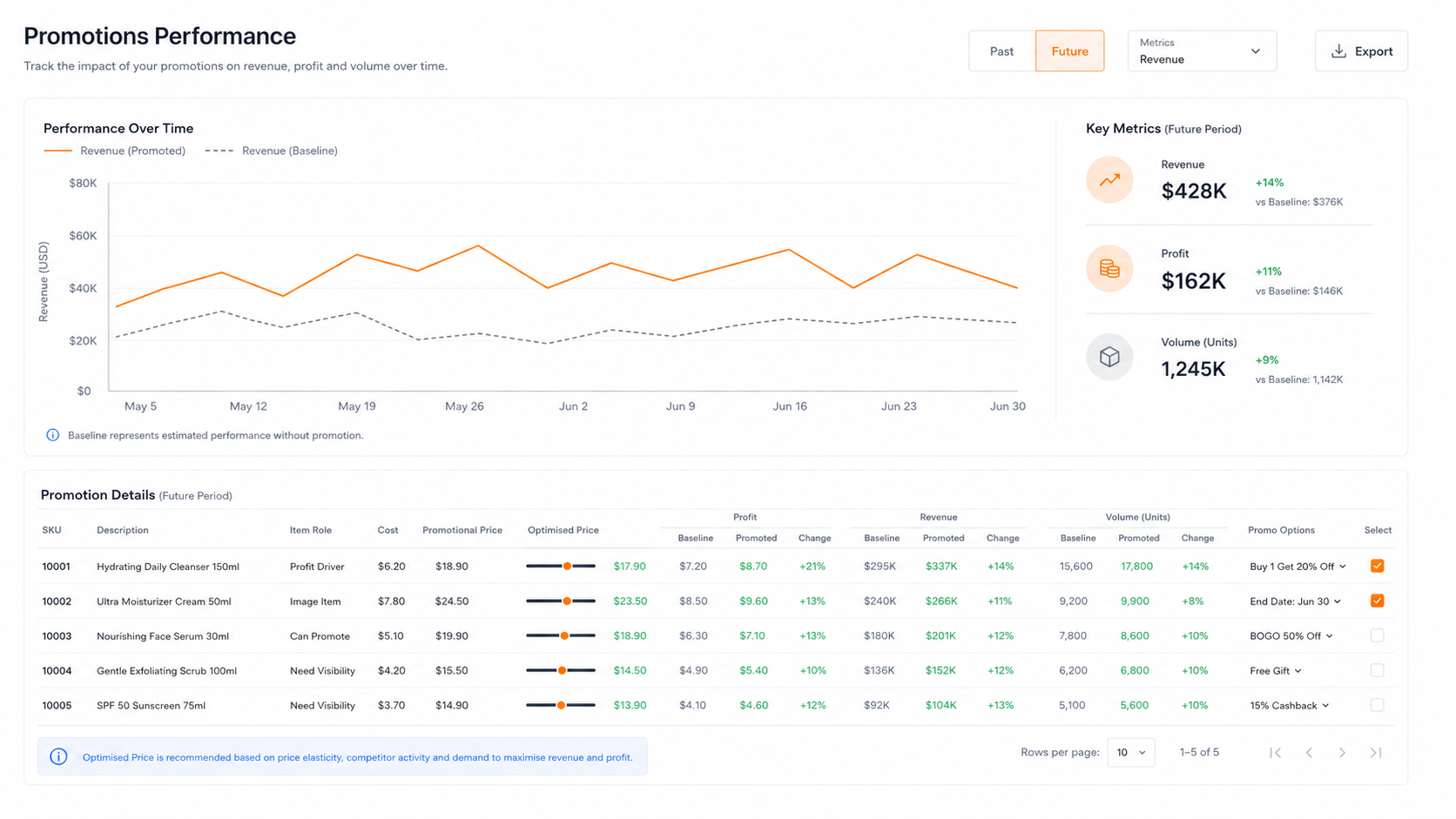Click the Revenue (Baseline) legend entry
The height and width of the screenshot is (819, 1456).
[x=271, y=151]
